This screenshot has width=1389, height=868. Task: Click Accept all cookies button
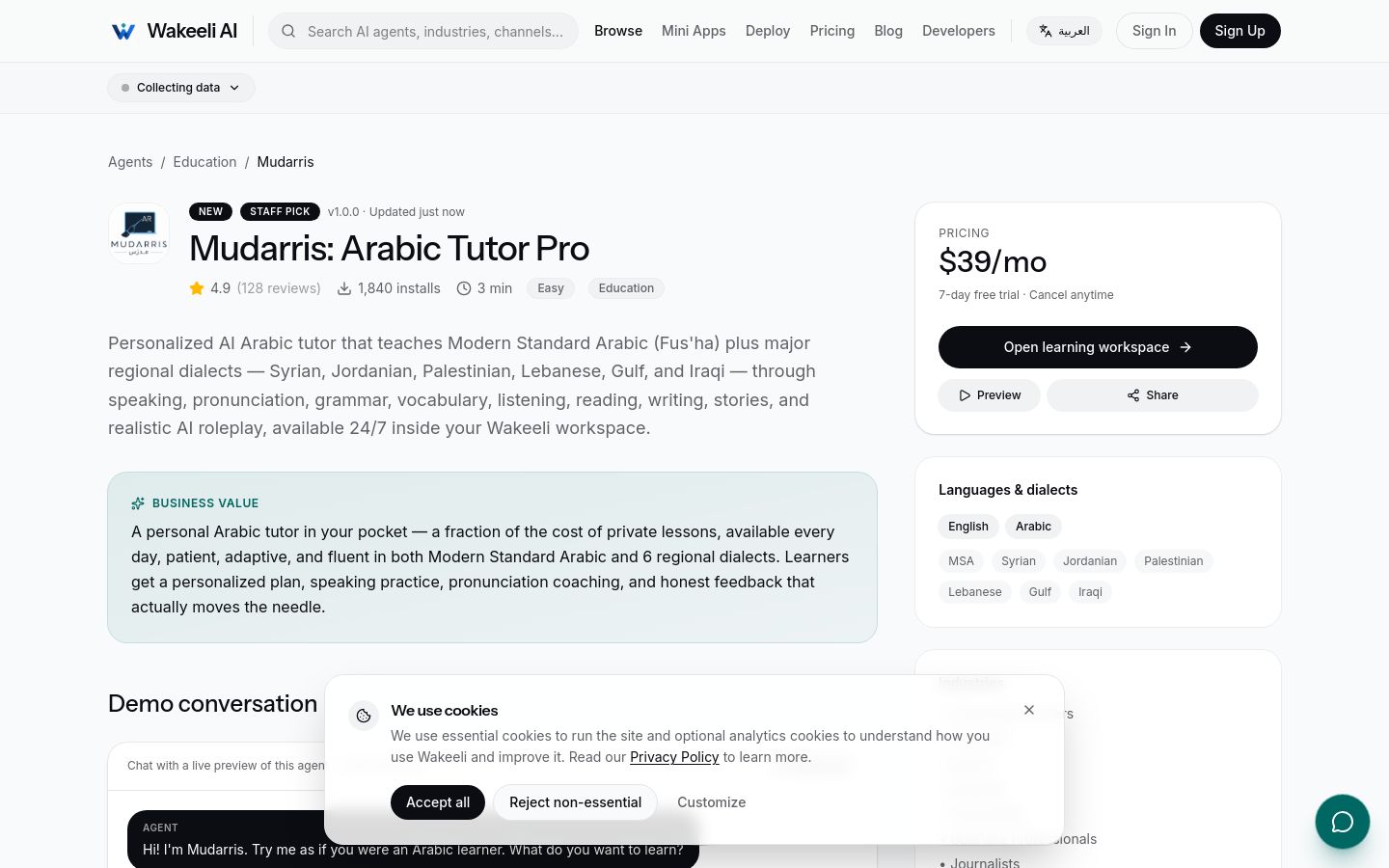pyautogui.click(x=438, y=802)
